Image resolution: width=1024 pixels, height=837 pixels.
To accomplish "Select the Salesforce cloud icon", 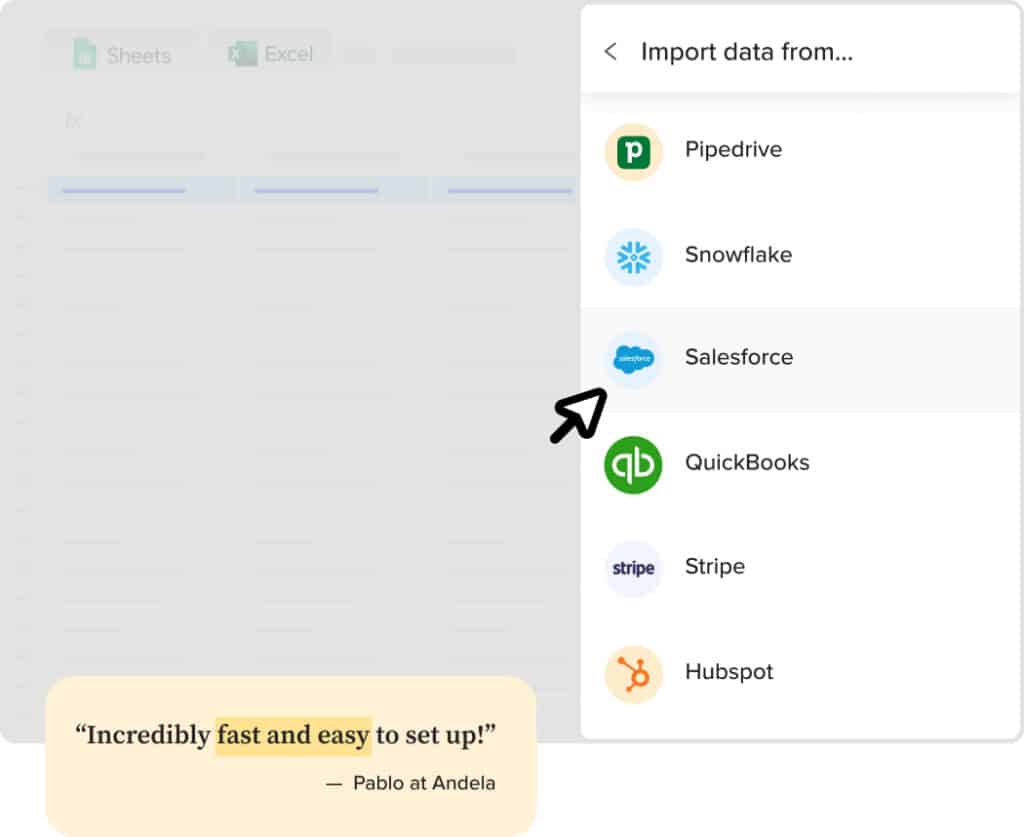I will coord(633,357).
